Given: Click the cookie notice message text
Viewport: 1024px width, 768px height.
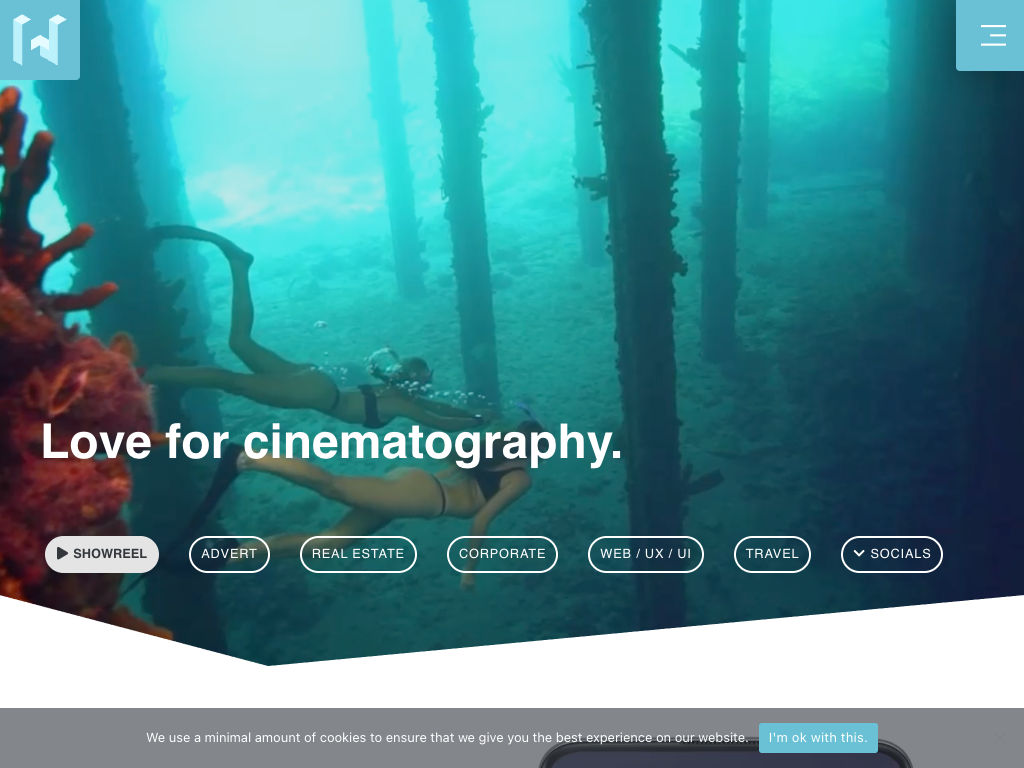Looking at the screenshot, I should click(x=446, y=738).
